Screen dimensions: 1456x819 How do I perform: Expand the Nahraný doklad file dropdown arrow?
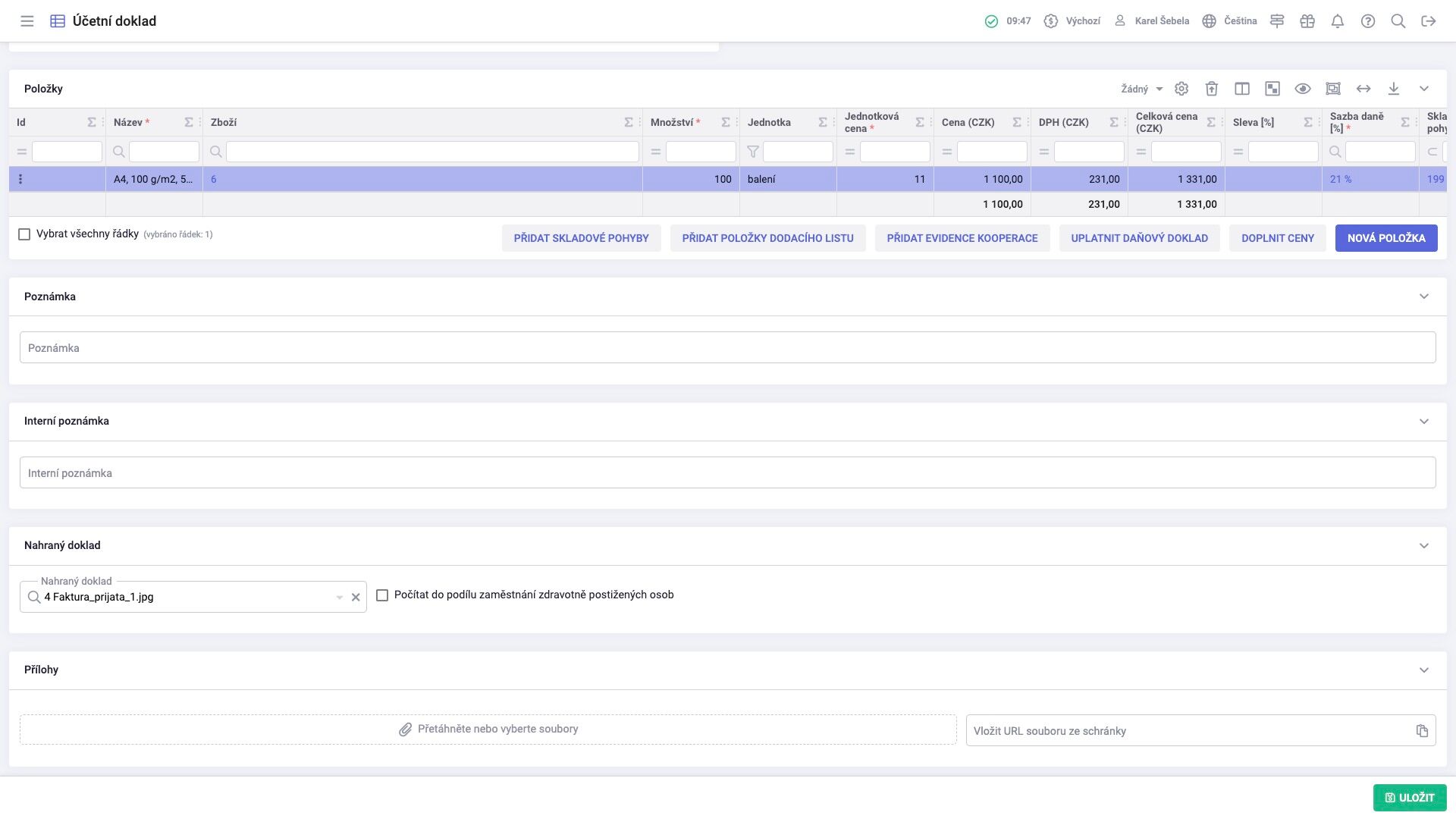(339, 598)
